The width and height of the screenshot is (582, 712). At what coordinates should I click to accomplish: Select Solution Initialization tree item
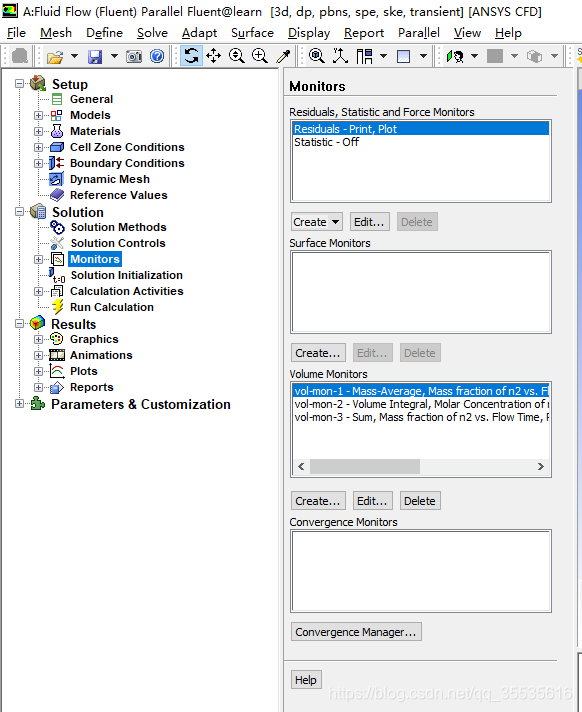127,275
